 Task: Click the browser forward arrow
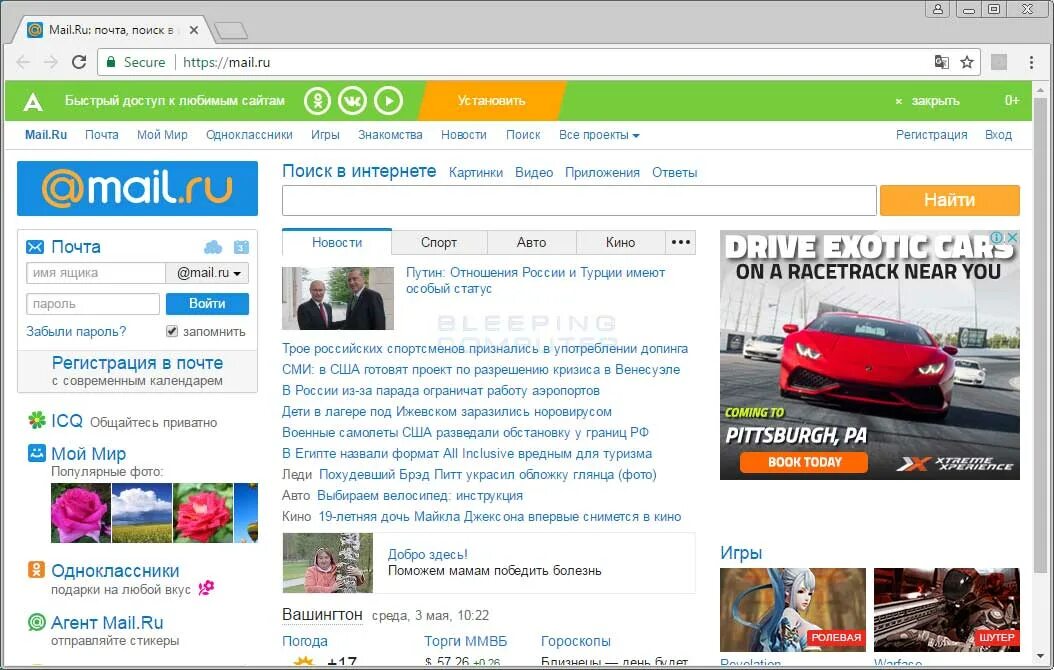(51, 62)
